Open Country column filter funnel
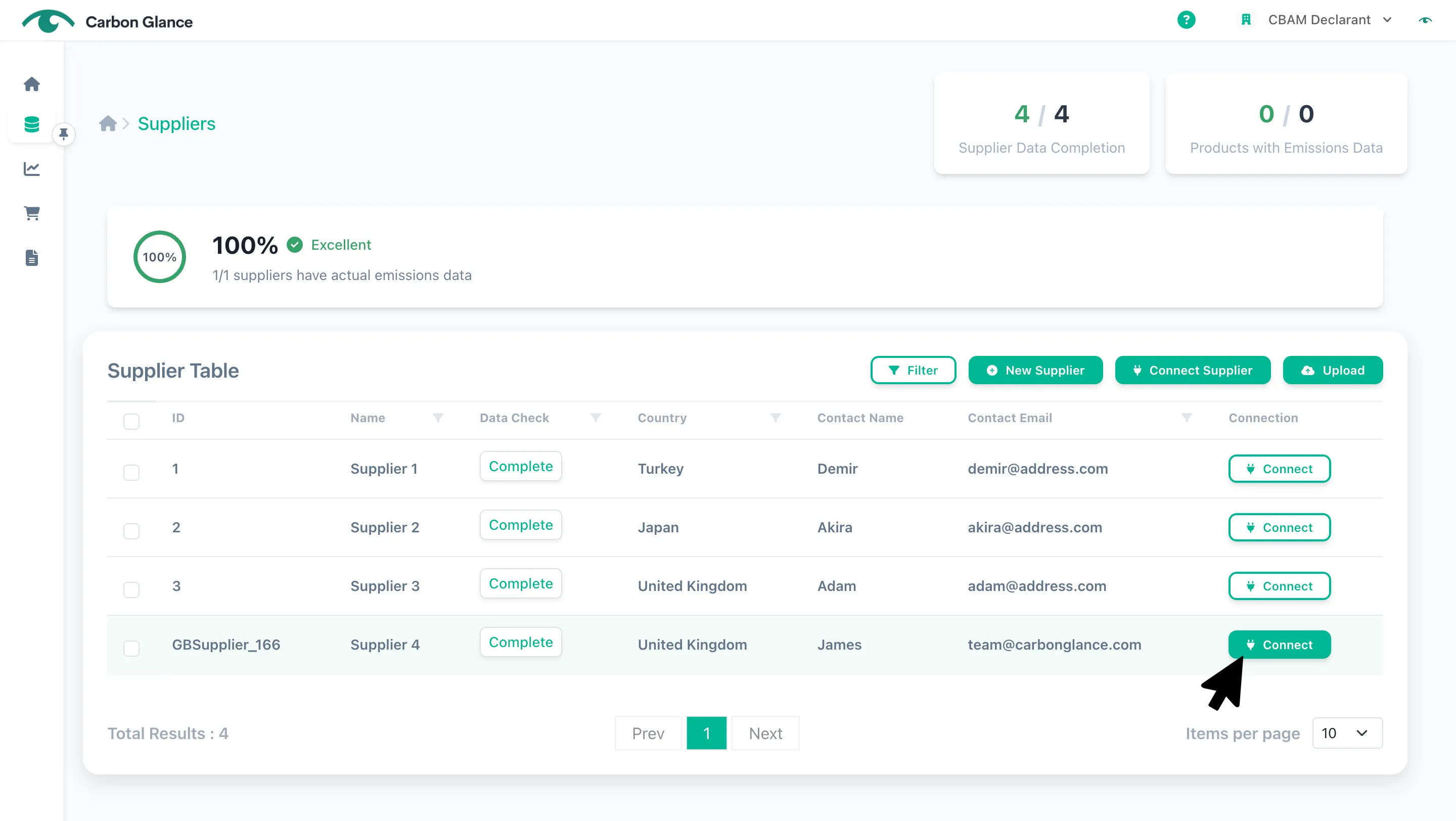Screen dimensions: 1456x821 (776, 418)
